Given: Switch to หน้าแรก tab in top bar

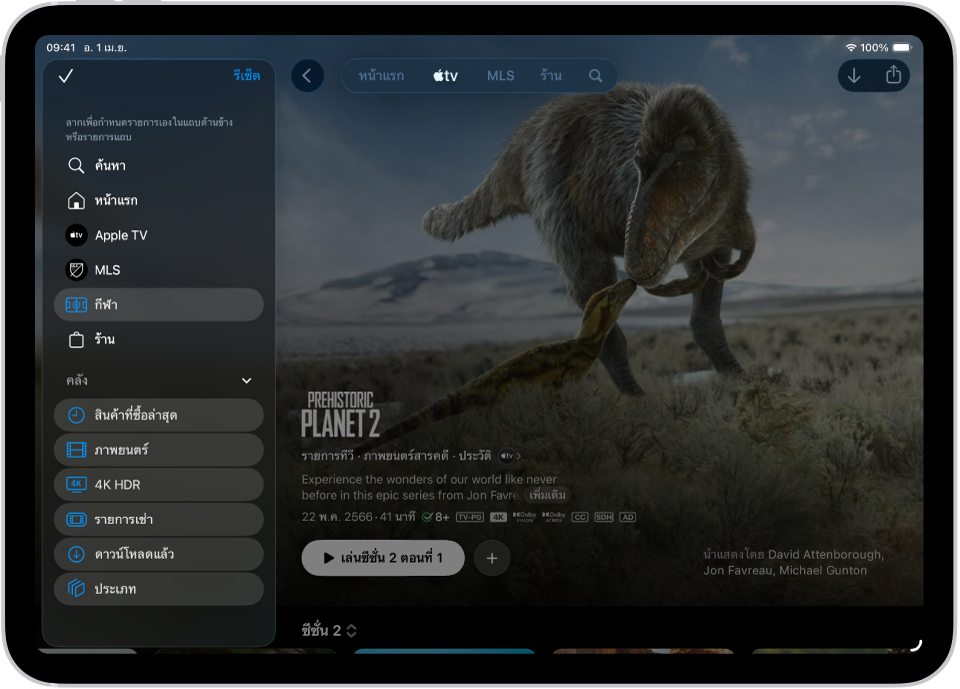Looking at the screenshot, I should (381, 76).
